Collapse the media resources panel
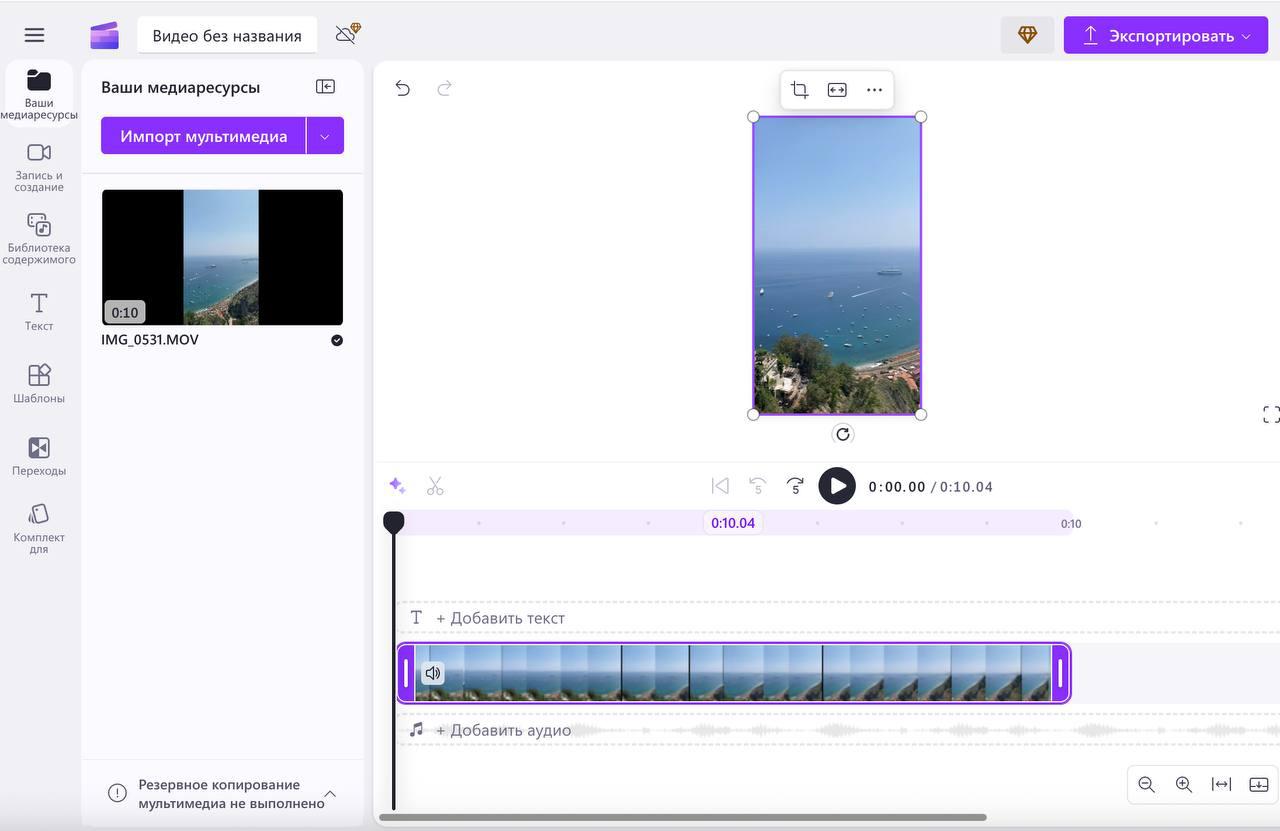The height and width of the screenshot is (831, 1280). point(325,87)
